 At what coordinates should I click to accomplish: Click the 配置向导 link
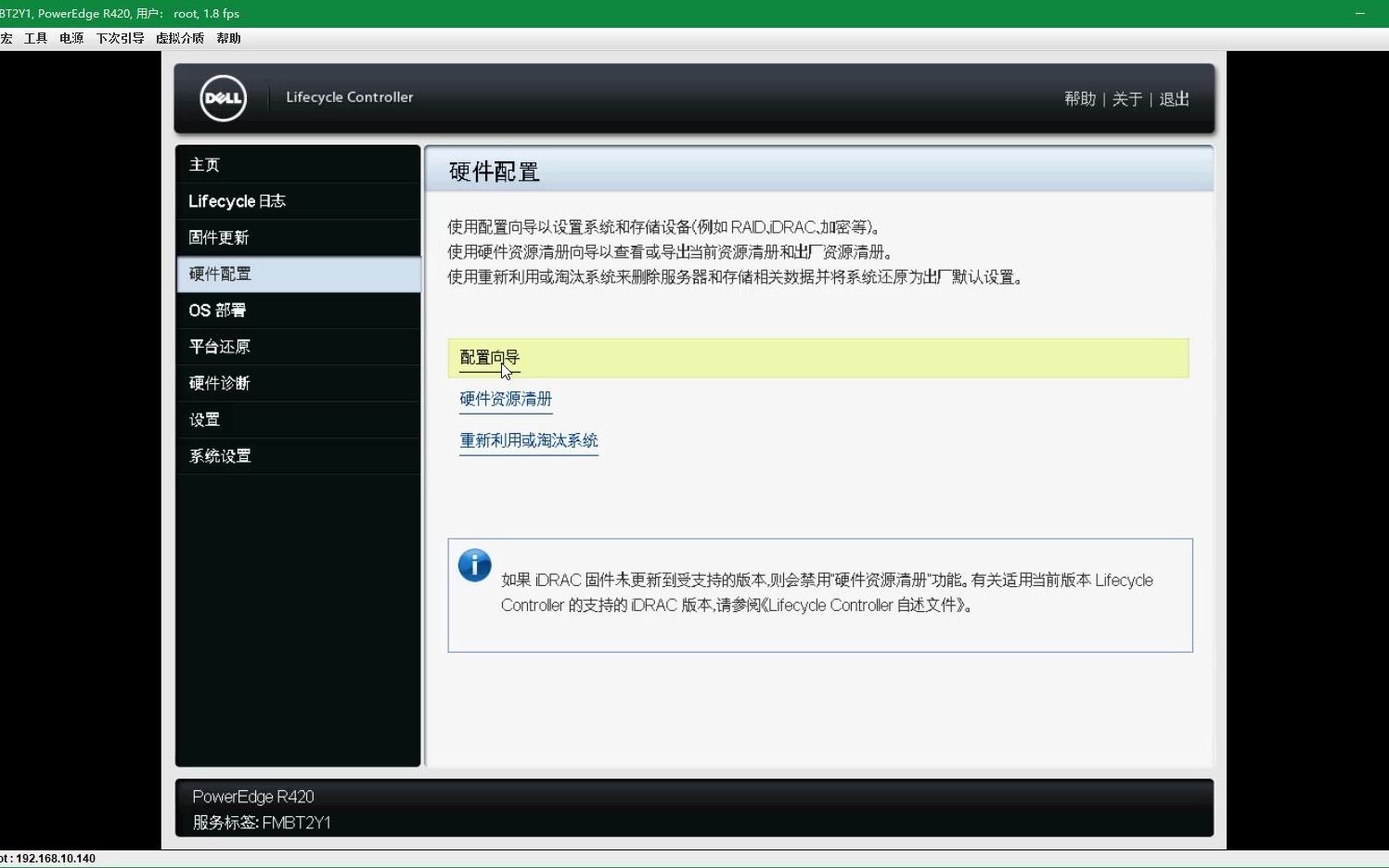pyautogui.click(x=490, y=358)
